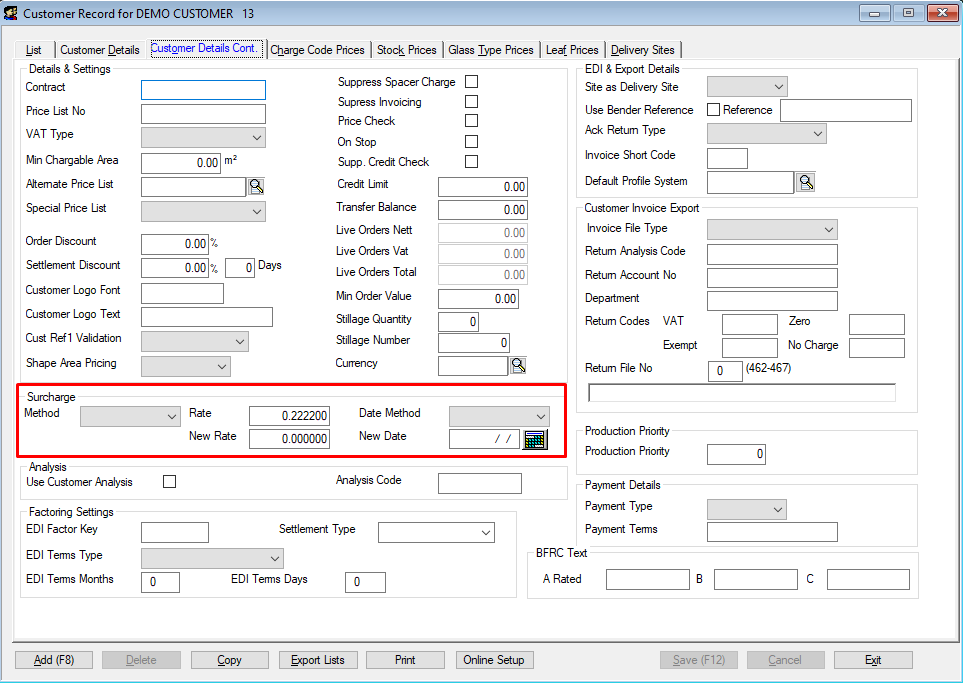The height and width of the screenshot is (683, 963).
Task: Open the New Date calendar picker icon
Action: coord(535,440)
